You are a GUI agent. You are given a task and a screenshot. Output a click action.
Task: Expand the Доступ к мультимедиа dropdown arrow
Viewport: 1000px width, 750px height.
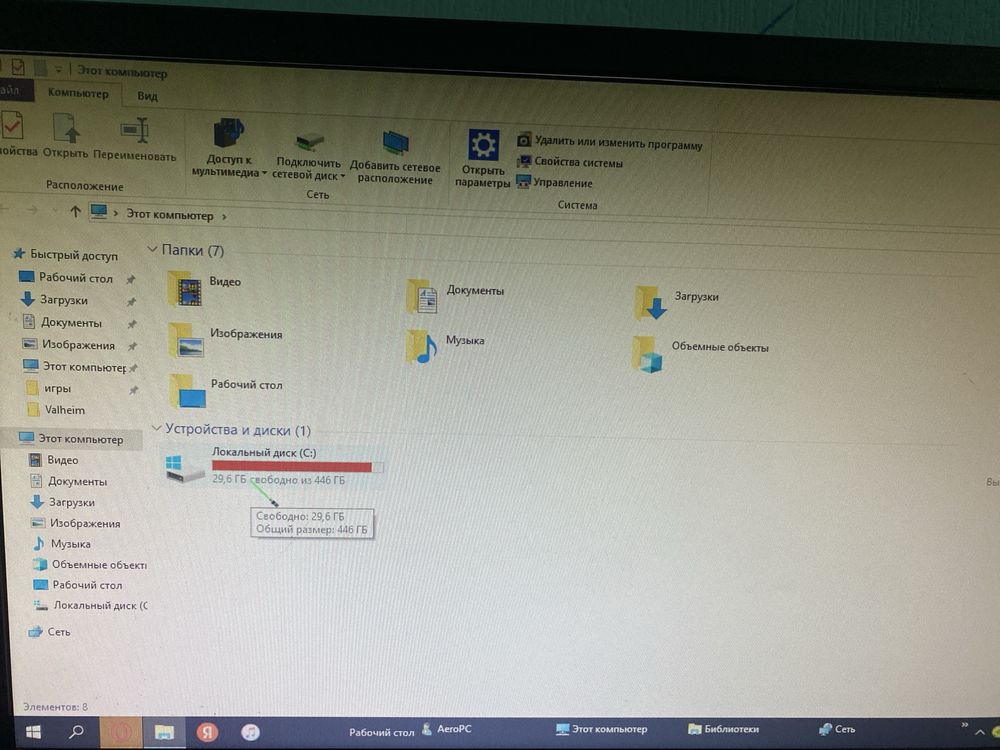[x=264, y=173]
